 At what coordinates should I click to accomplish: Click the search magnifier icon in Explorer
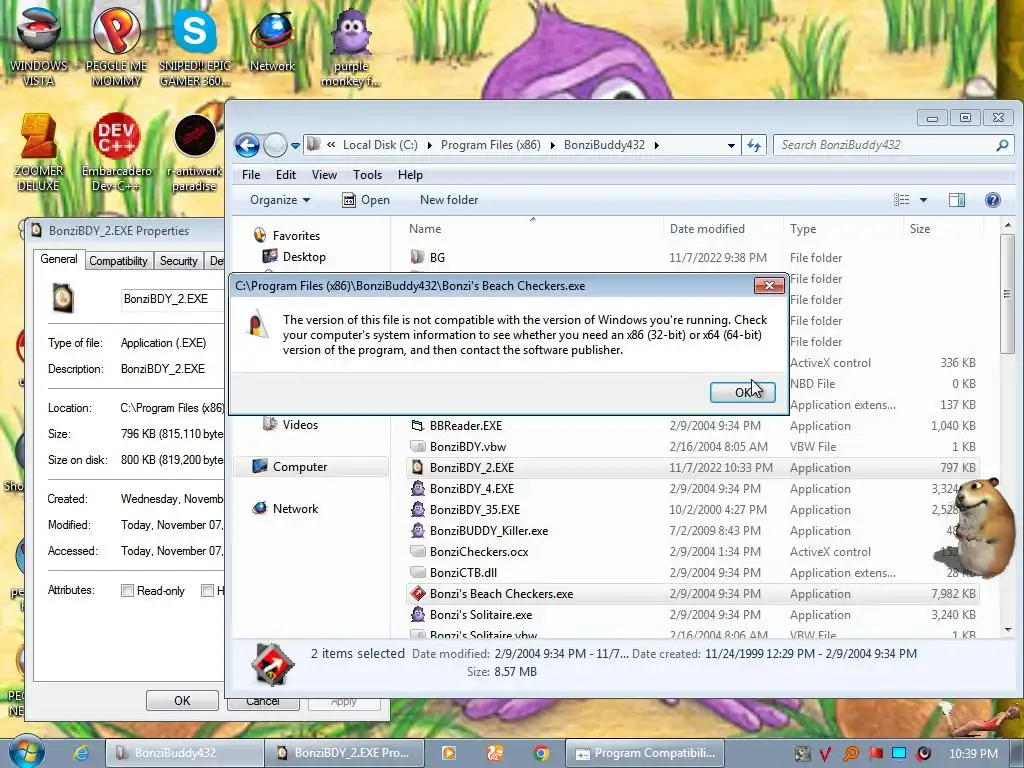(x=1002, y=145)
